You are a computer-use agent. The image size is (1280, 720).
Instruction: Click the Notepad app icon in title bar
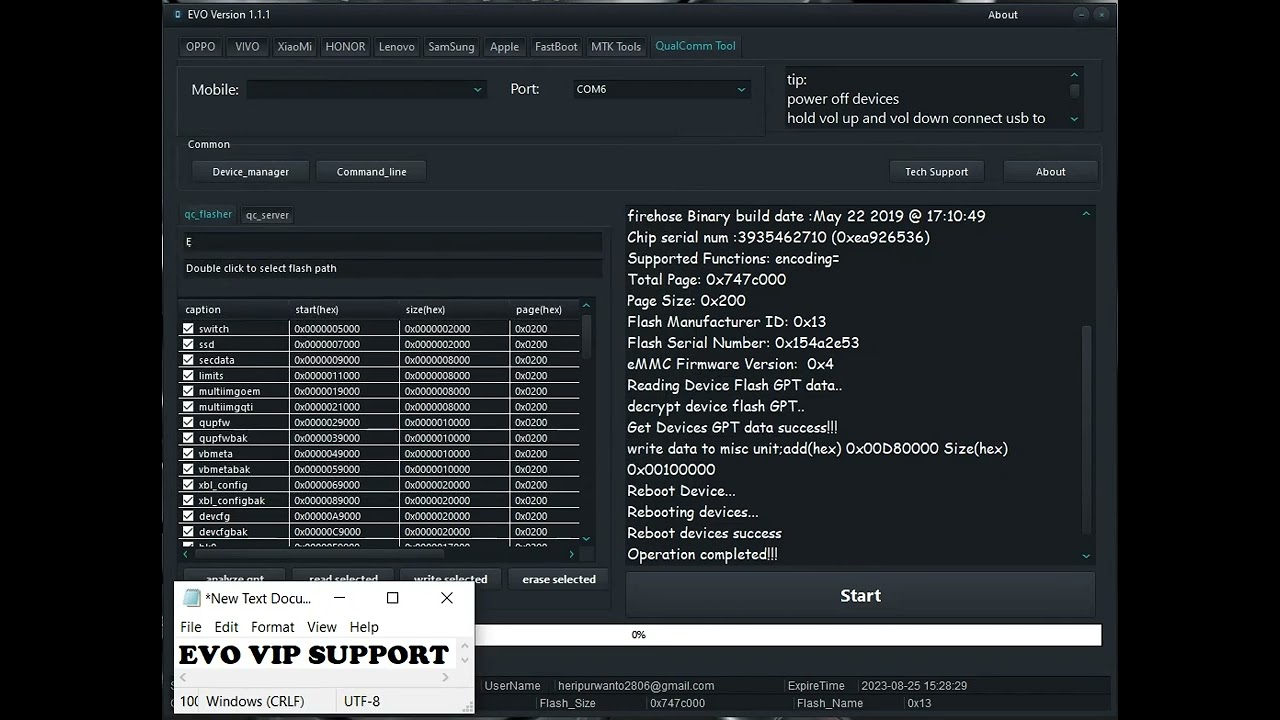(x=192, y=598)
